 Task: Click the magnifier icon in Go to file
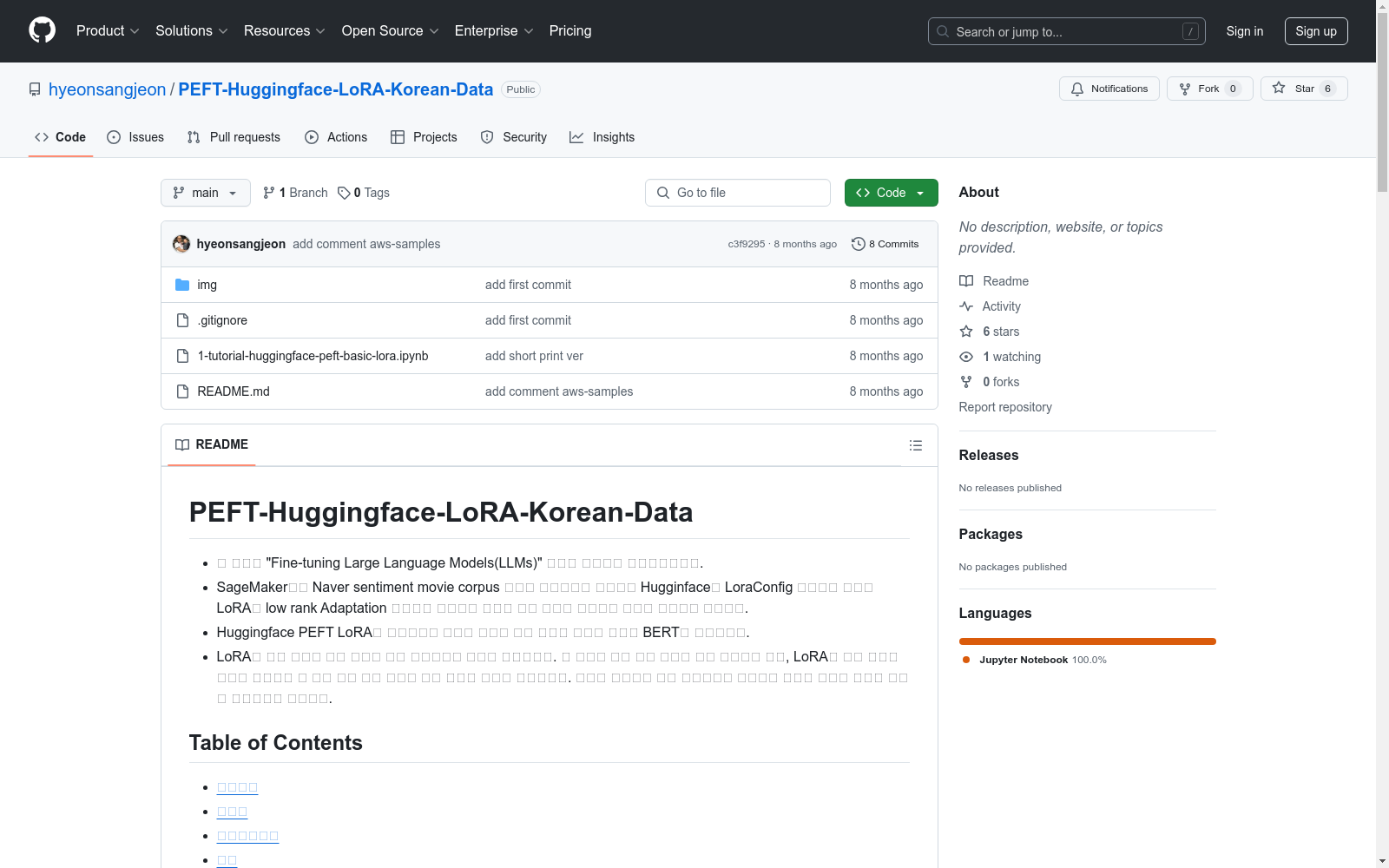tap(663, 193)
